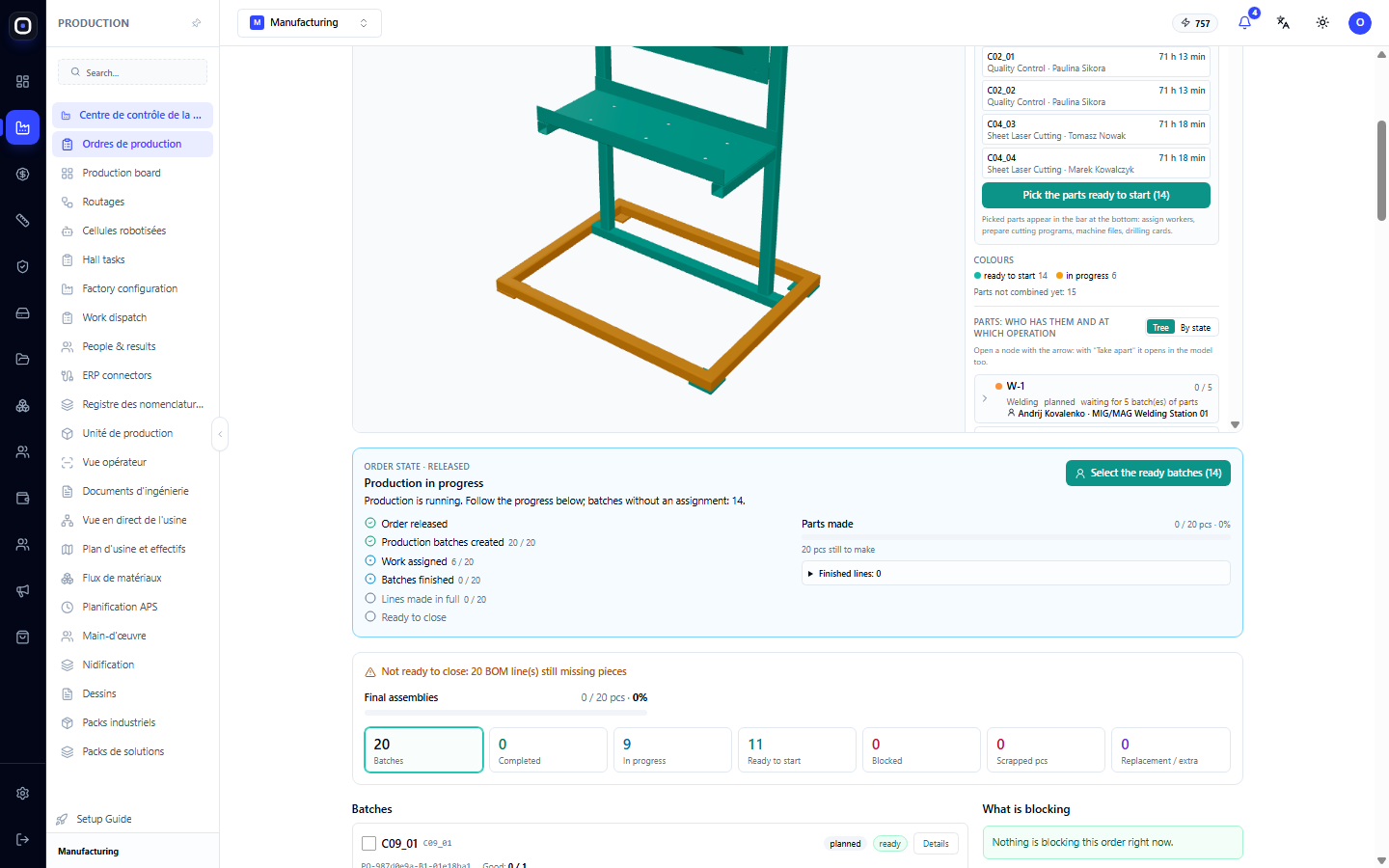1389x868 pixels.
Task: Open the Manufacturing workspace dropdown
Action: point(310,22)
